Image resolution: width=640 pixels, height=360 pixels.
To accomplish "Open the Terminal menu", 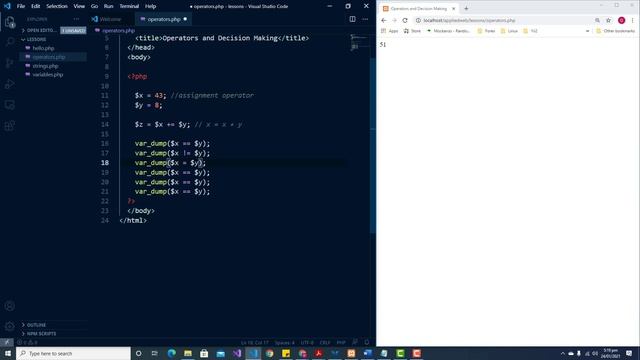I will click(129, 6).
